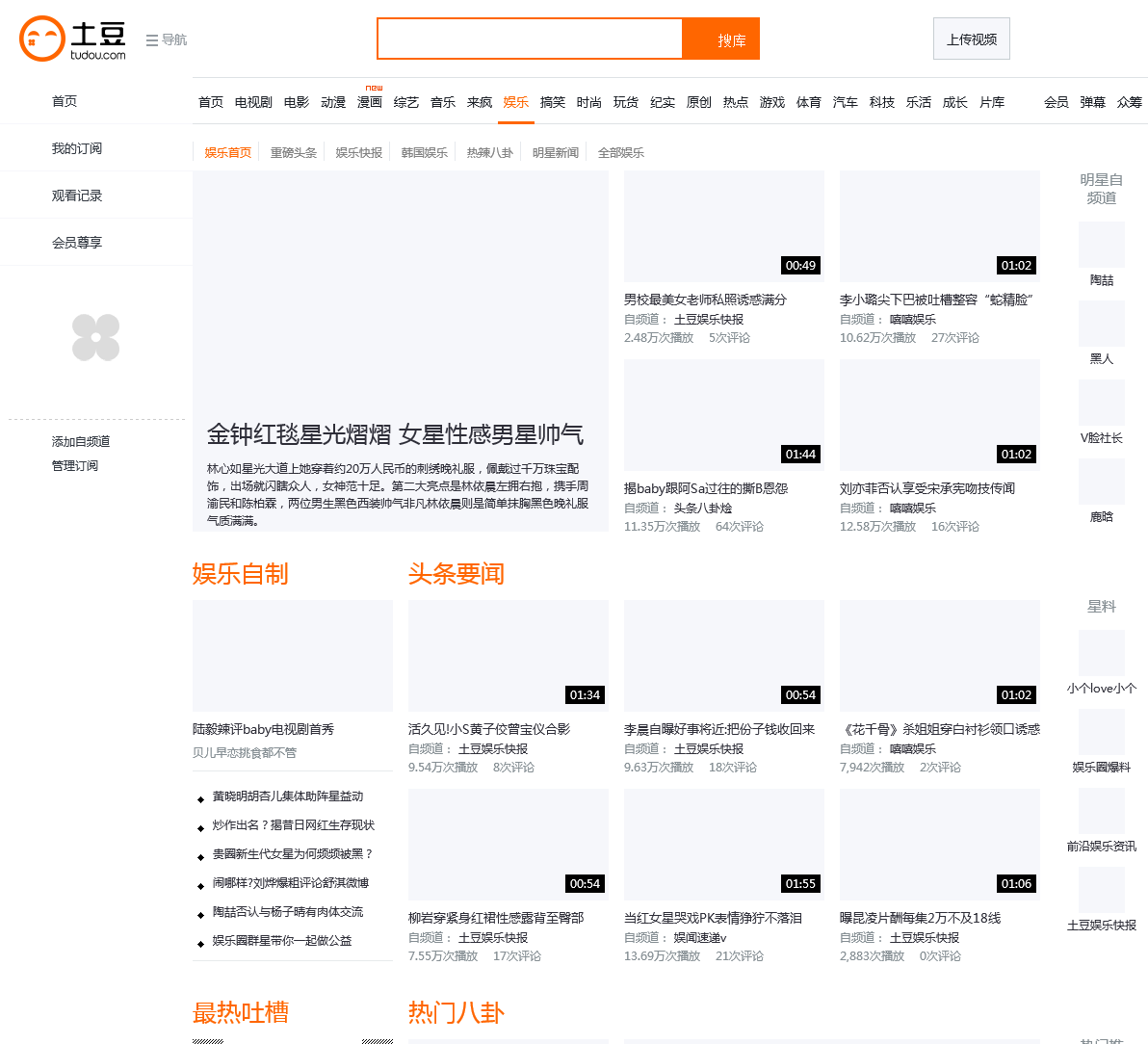This screenshot has width=1148, height=1044.
Task: Open the 重磅头条 sub-tab
Action: click(294, 152)
